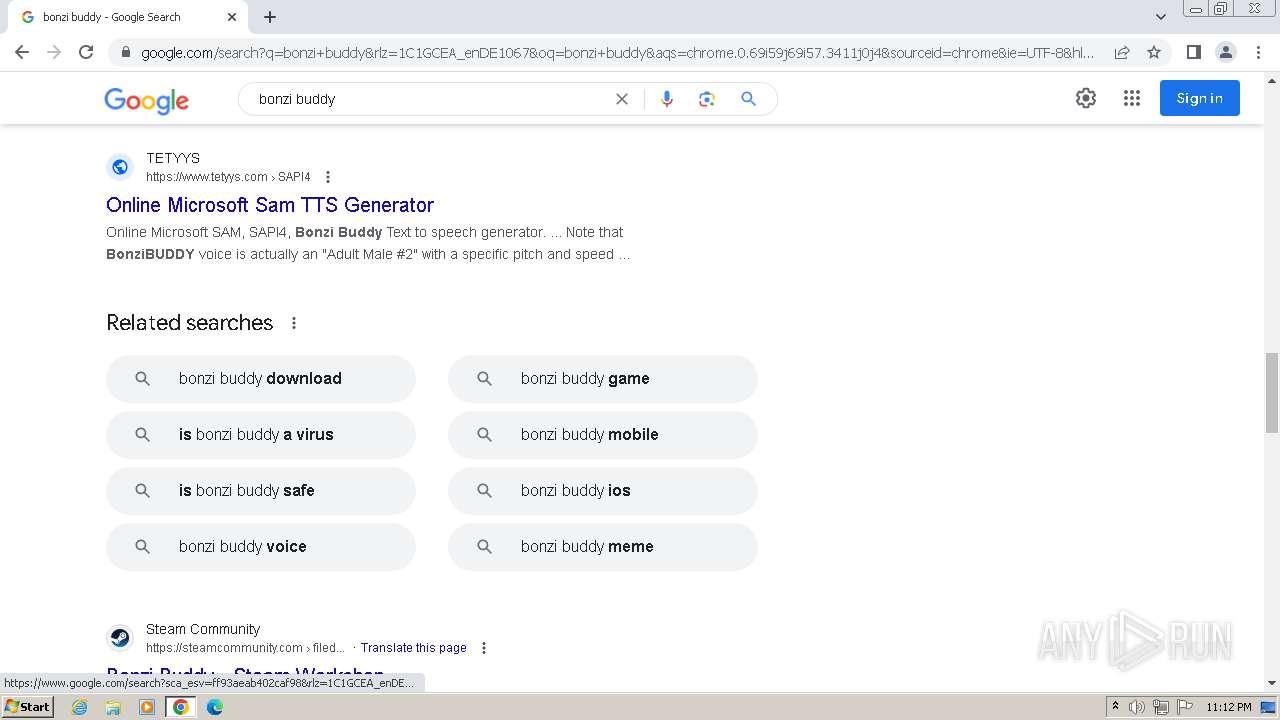The width and height of the screenshot is (1280, 720).
Task: Open network status tray icon
Action: (x=1161, y=707)
